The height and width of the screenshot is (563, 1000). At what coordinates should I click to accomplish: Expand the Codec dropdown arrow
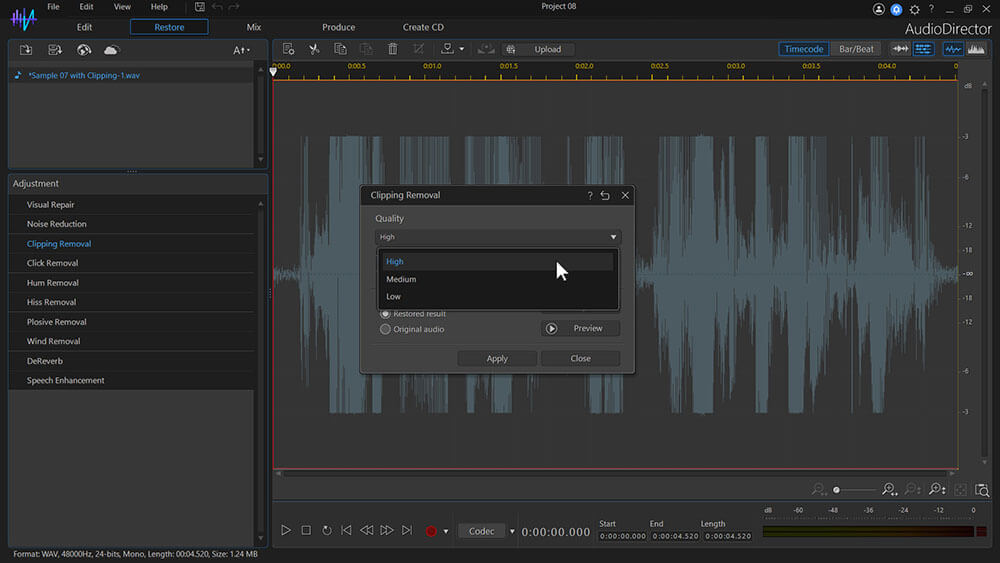pos(512,532)
